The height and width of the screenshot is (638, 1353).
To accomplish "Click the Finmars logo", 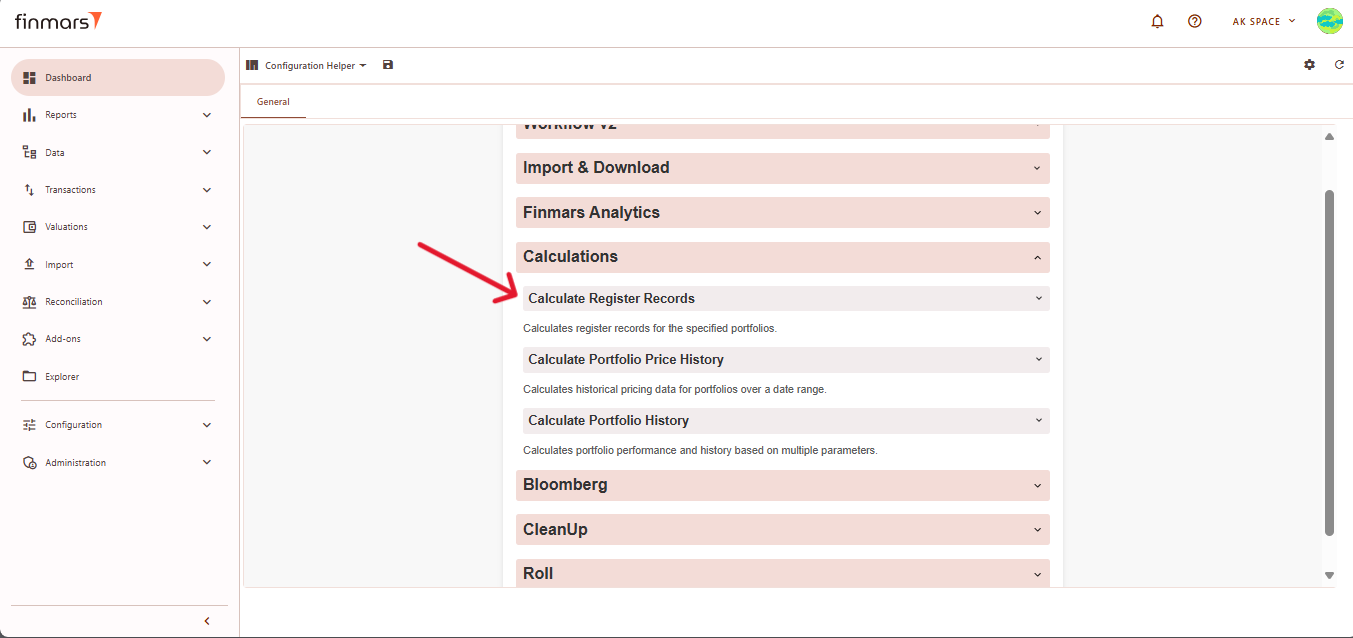I will pyautogui.click(x=58, y=21).
